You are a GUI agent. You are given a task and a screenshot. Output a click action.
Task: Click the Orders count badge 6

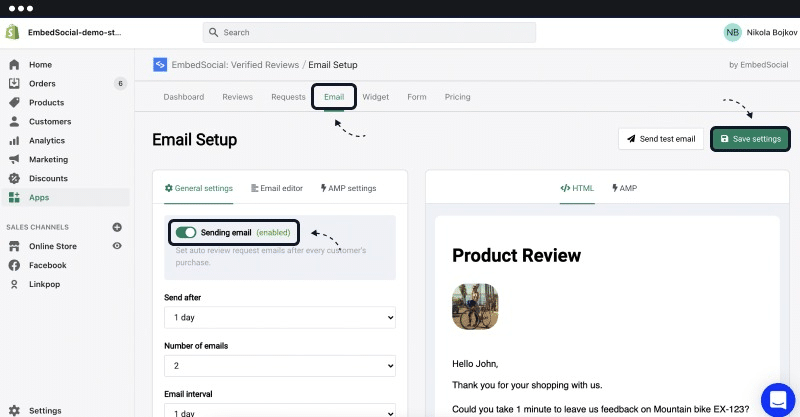click(120, 84)
